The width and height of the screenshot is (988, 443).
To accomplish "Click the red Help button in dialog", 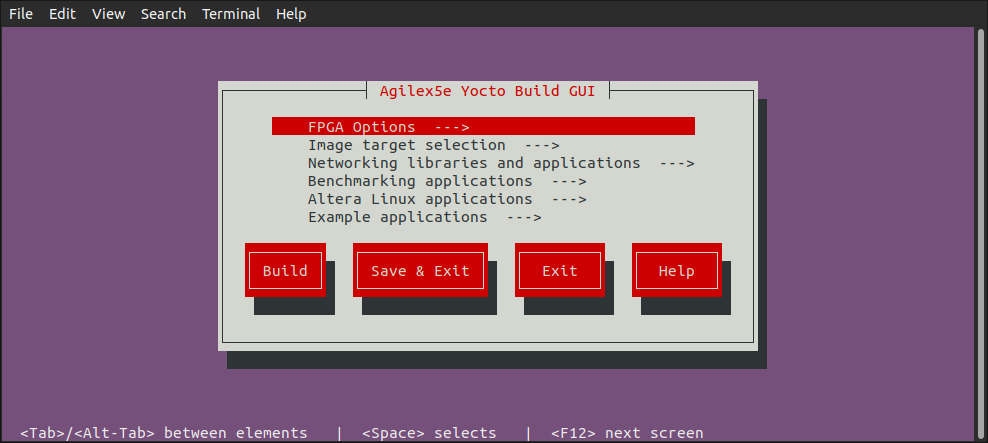I will (677, 270).
